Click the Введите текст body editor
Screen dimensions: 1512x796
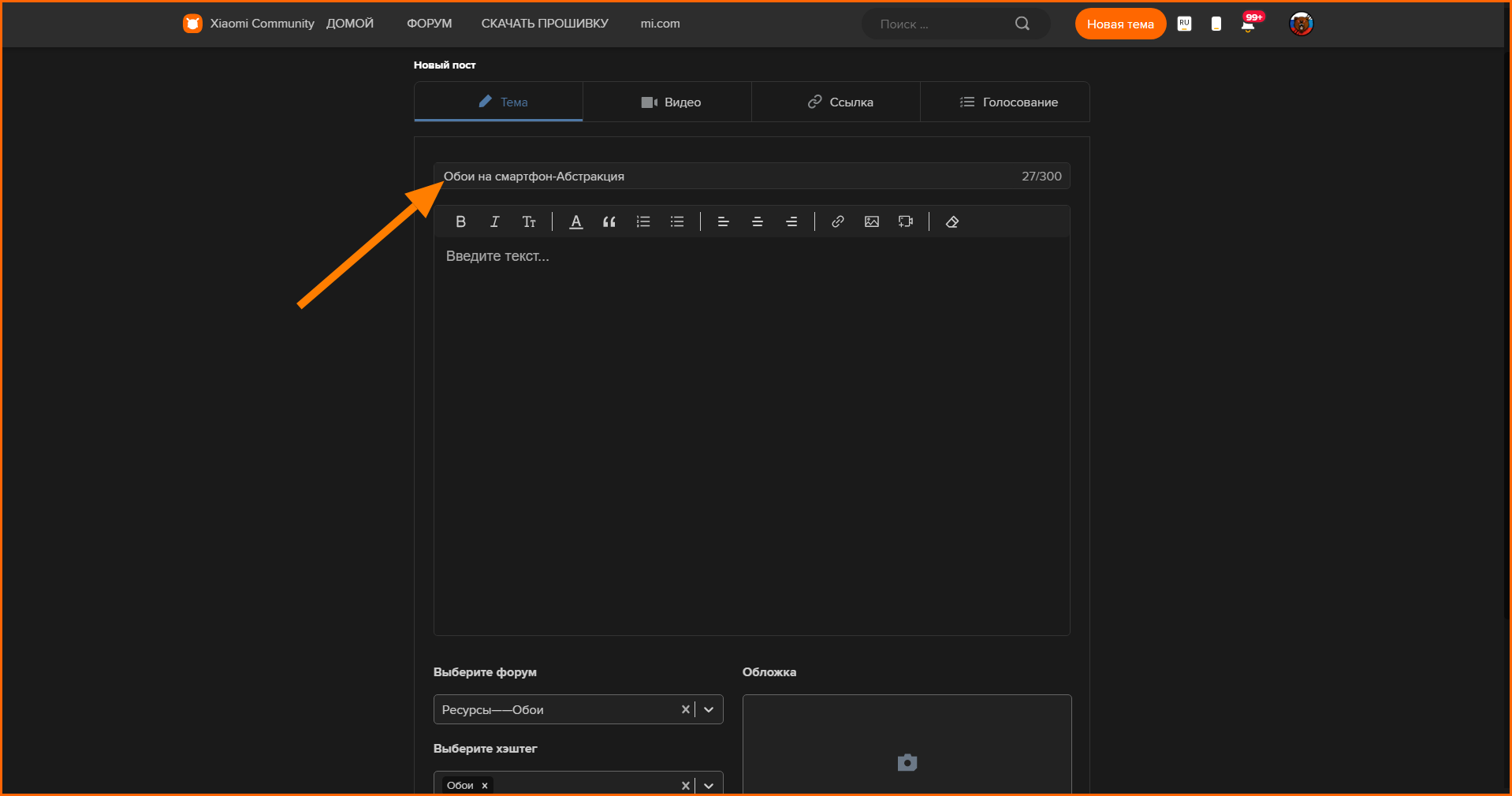751,436
